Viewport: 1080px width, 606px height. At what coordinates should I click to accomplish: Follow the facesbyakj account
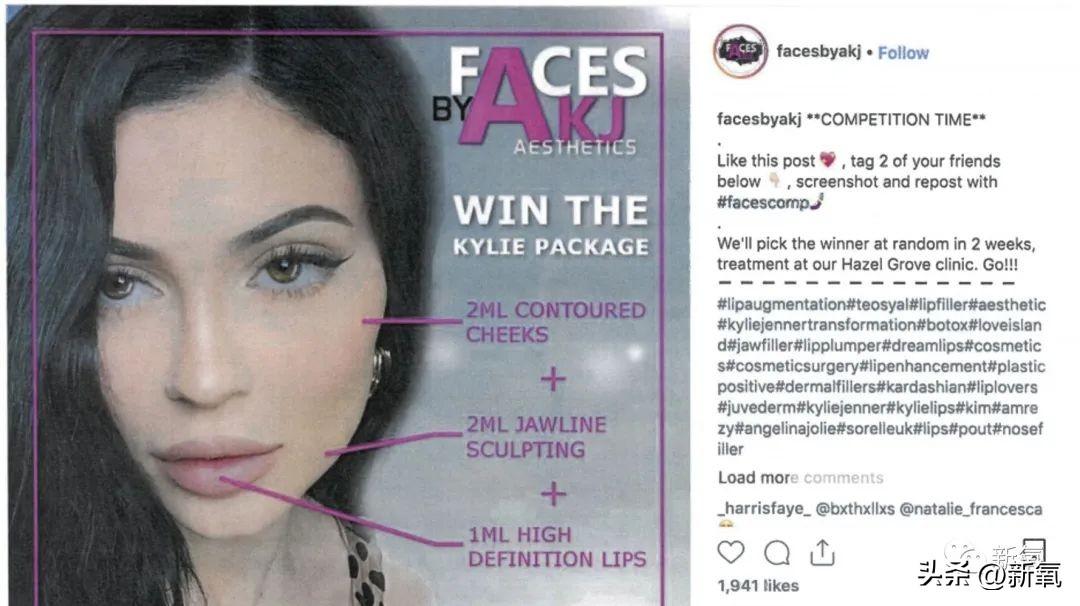903,53
